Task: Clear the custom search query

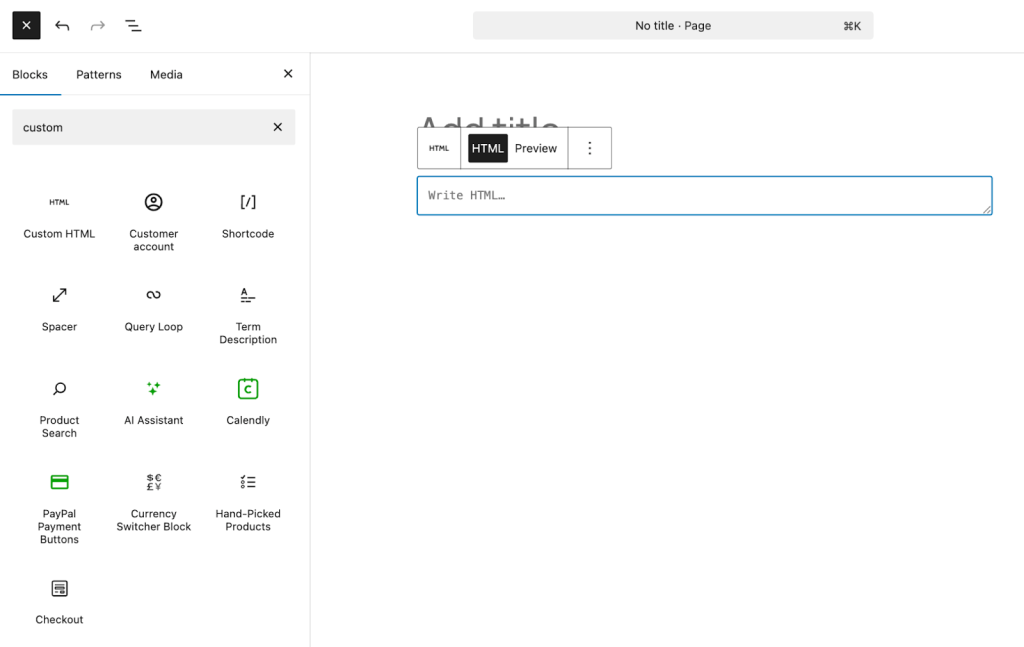Action: click(x=278, y=127)
